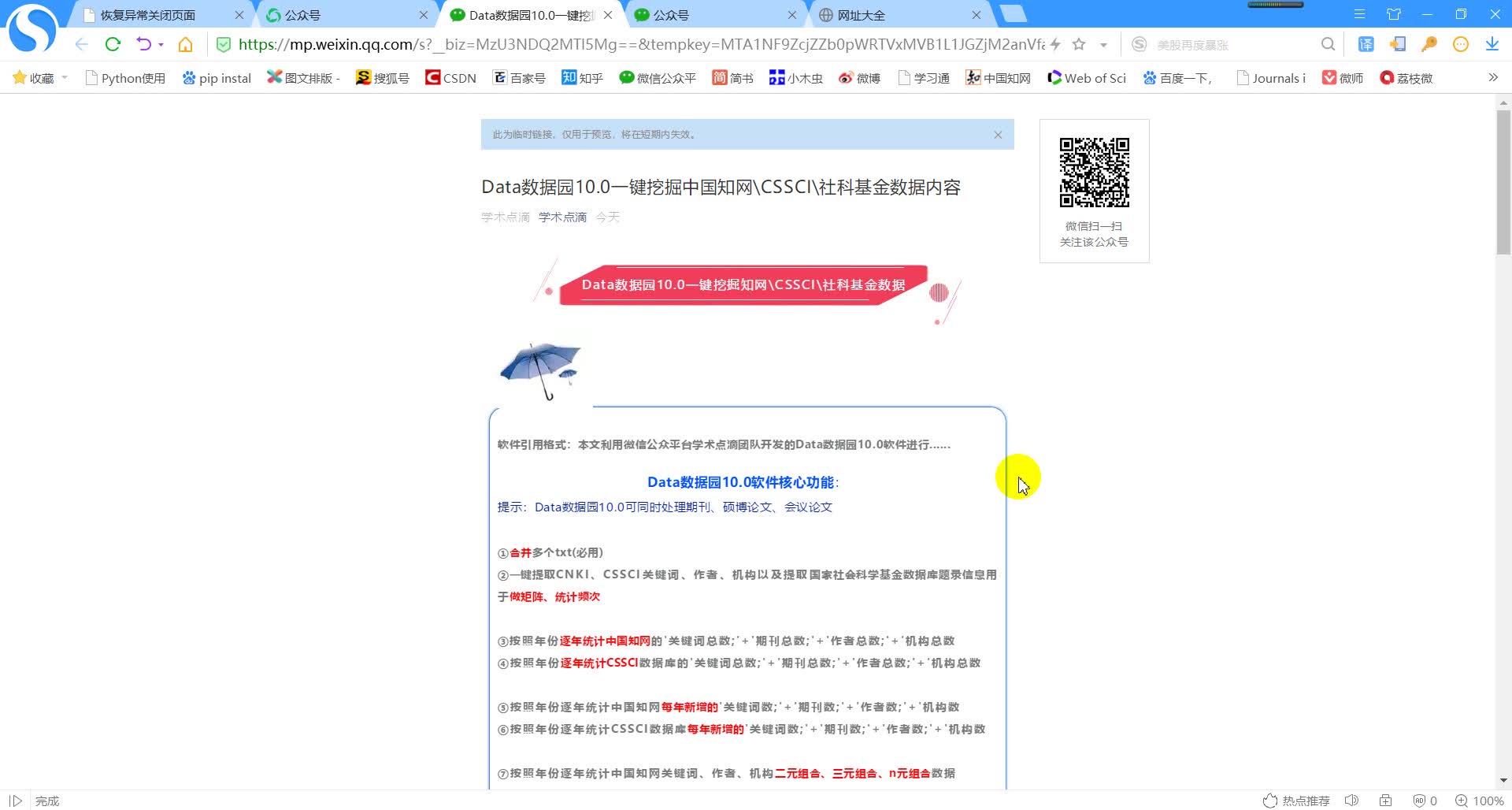1512x810 pixels.
Task: Click the status bar lock icon
Action: click(x=1386, y=801)
